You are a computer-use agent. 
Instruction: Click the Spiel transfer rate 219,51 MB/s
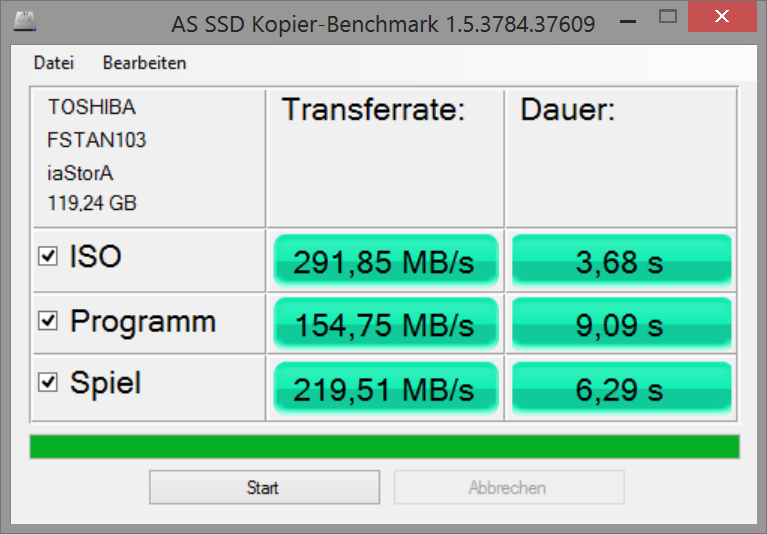point(385,387)
